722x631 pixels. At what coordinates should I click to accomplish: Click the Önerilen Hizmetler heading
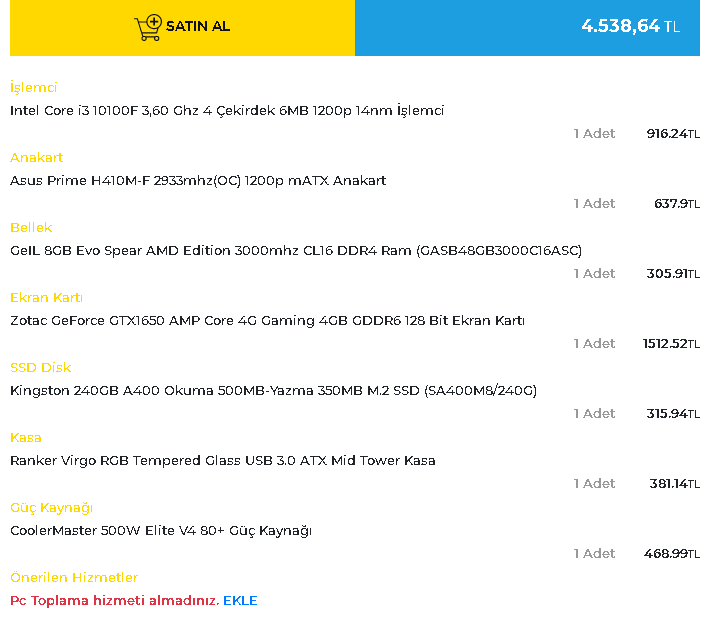point(74,578)
